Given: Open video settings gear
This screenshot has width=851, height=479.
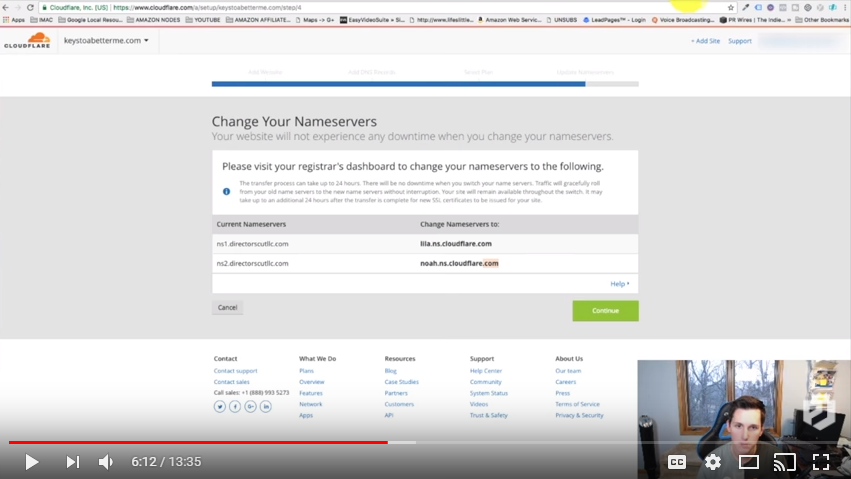Looking at the screenshot, I should (x=713, y=462).
